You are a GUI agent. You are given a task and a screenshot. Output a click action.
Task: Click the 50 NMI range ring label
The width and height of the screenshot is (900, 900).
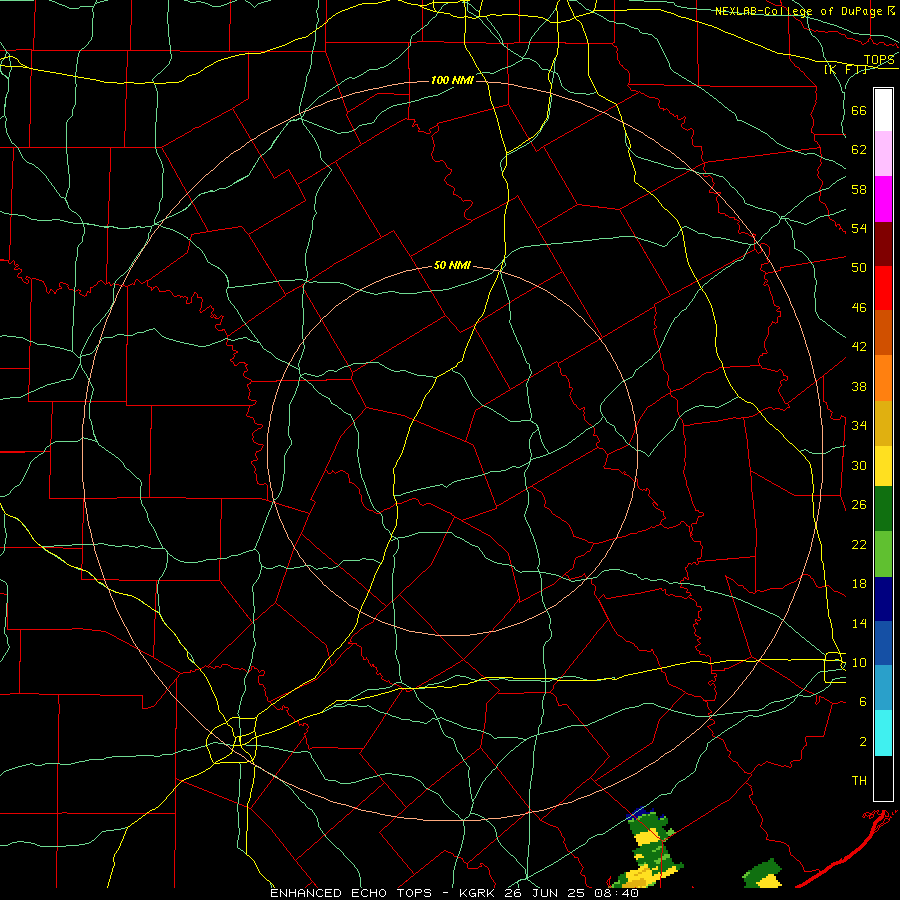(x=452, y=265)
